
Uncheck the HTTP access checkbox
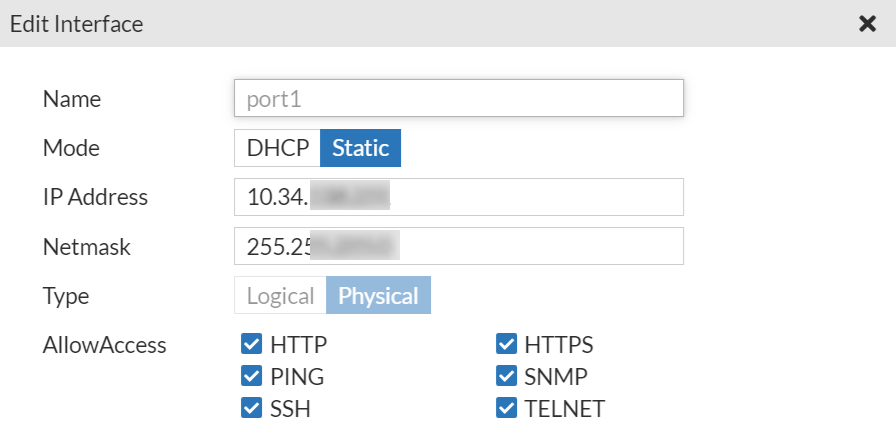coord(251,346)
